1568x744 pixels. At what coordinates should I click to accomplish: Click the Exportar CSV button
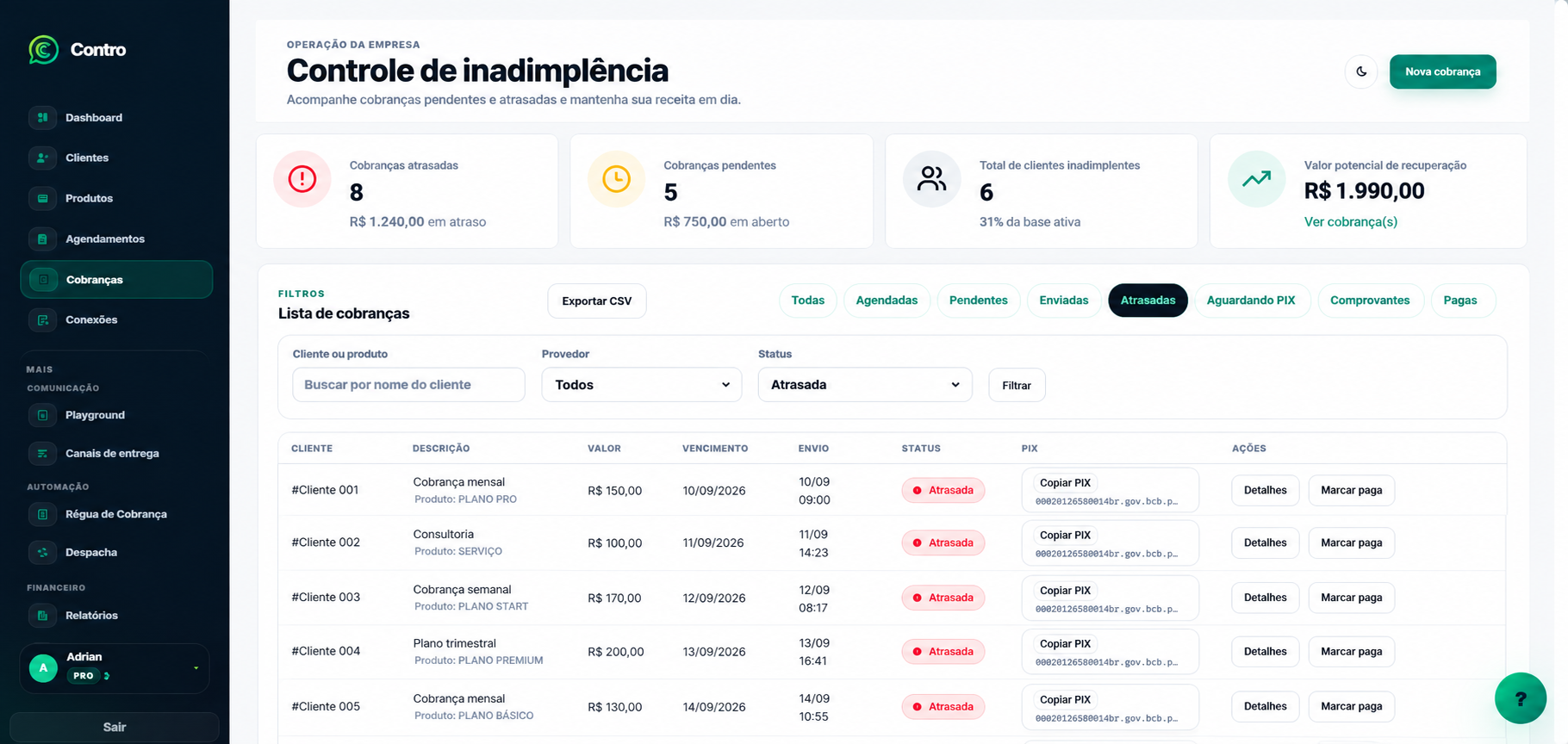(597, 301)
